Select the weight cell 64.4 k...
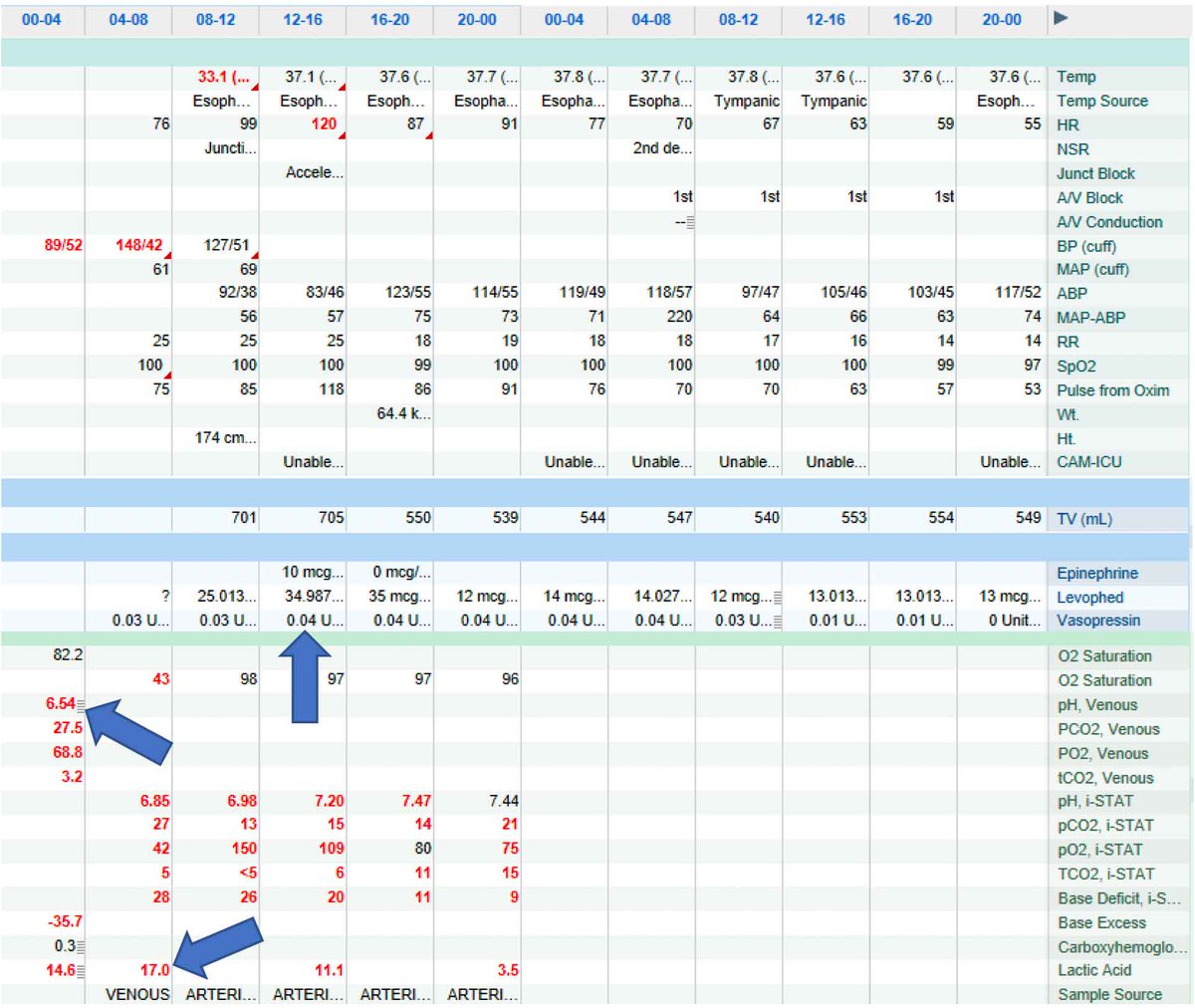Image resolution: width=1195 pixels, height=1008 pixels. coord(403,413)
